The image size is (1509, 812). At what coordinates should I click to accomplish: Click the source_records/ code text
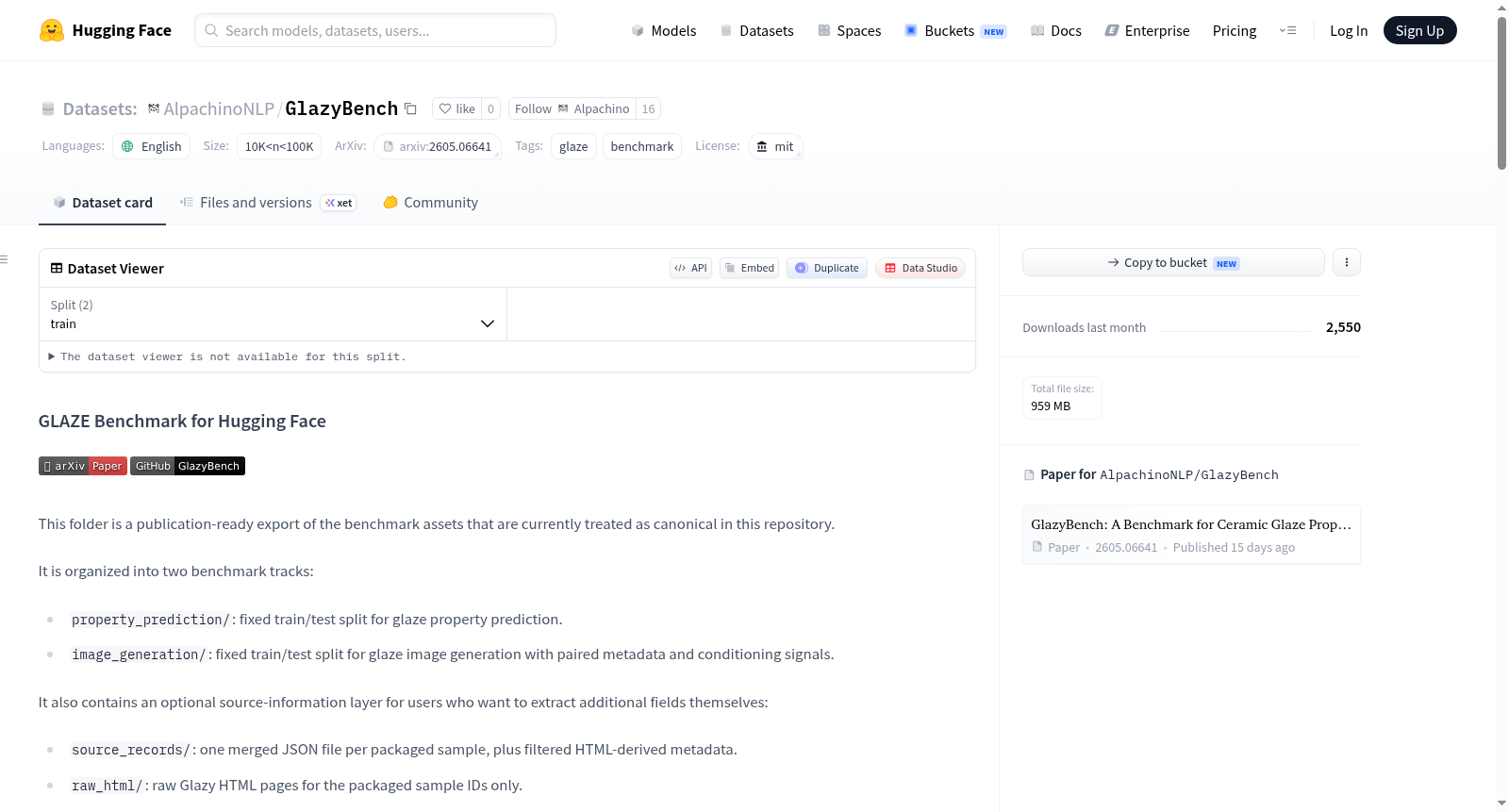pyautogui.click(x=131, y=750)
